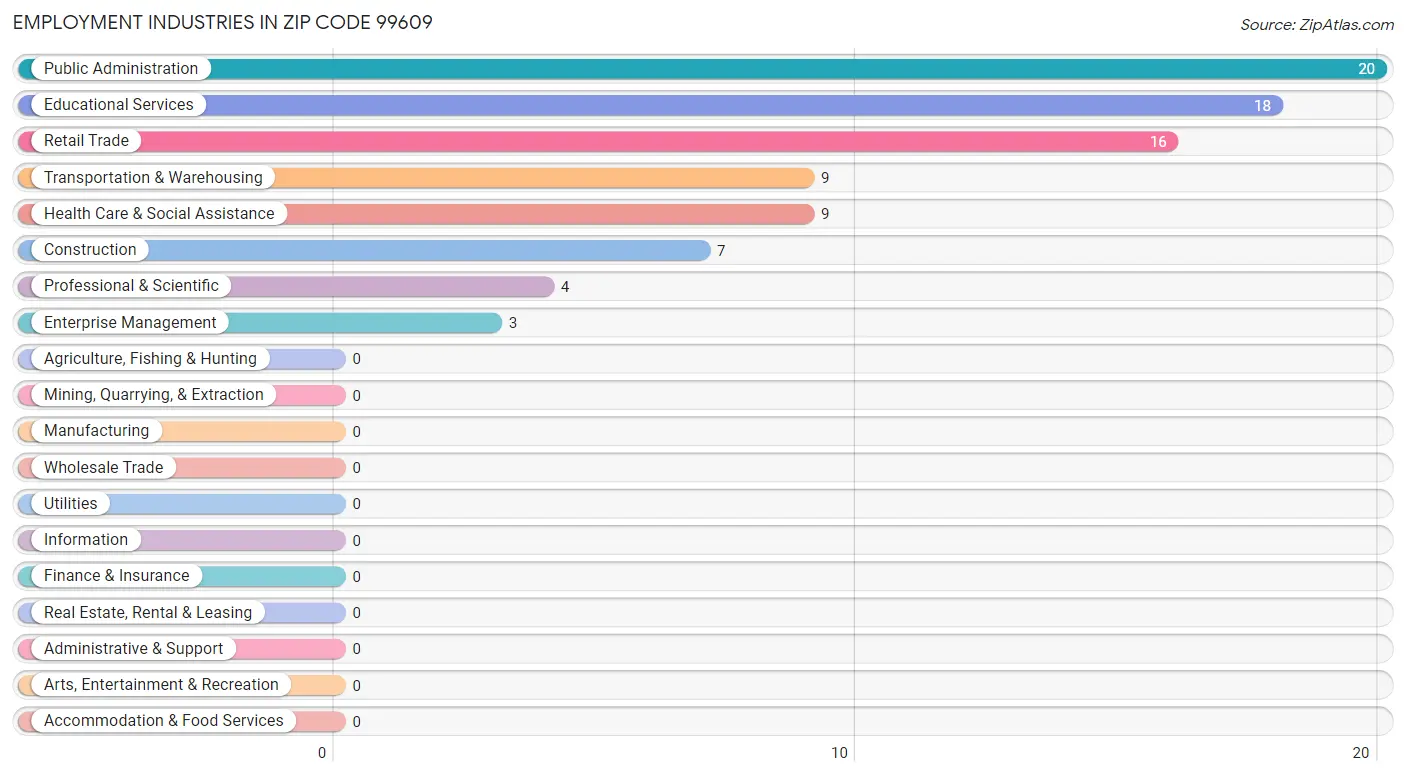Click value 4 beside Professional & Scientific bar
The height and width of the screenshot is (776, 1406).
tap(565, 287)
